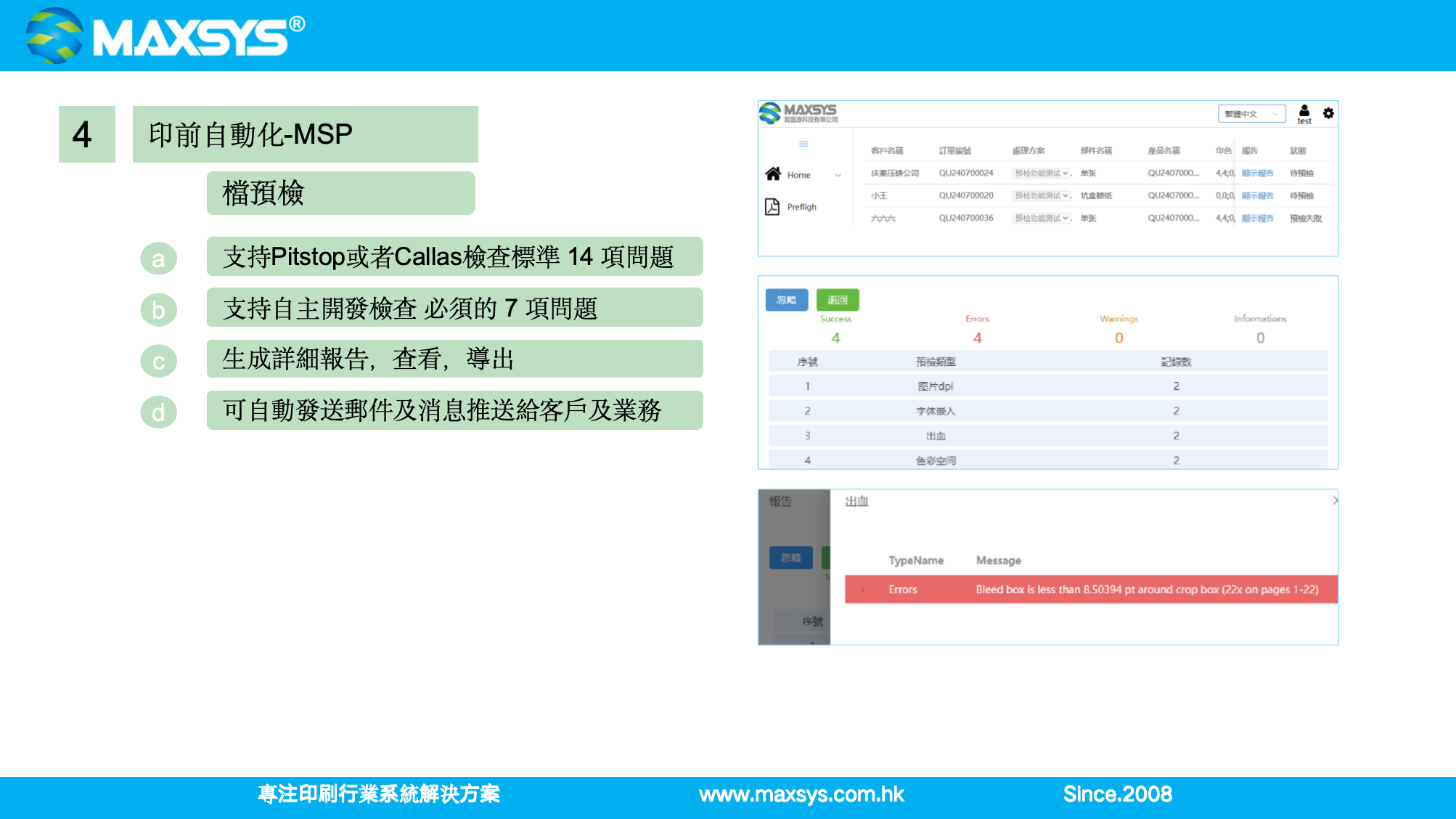Viewport: 1456px width, 819px height.
Task: Click the red Errors summary label above count
Action: [977, 319]
